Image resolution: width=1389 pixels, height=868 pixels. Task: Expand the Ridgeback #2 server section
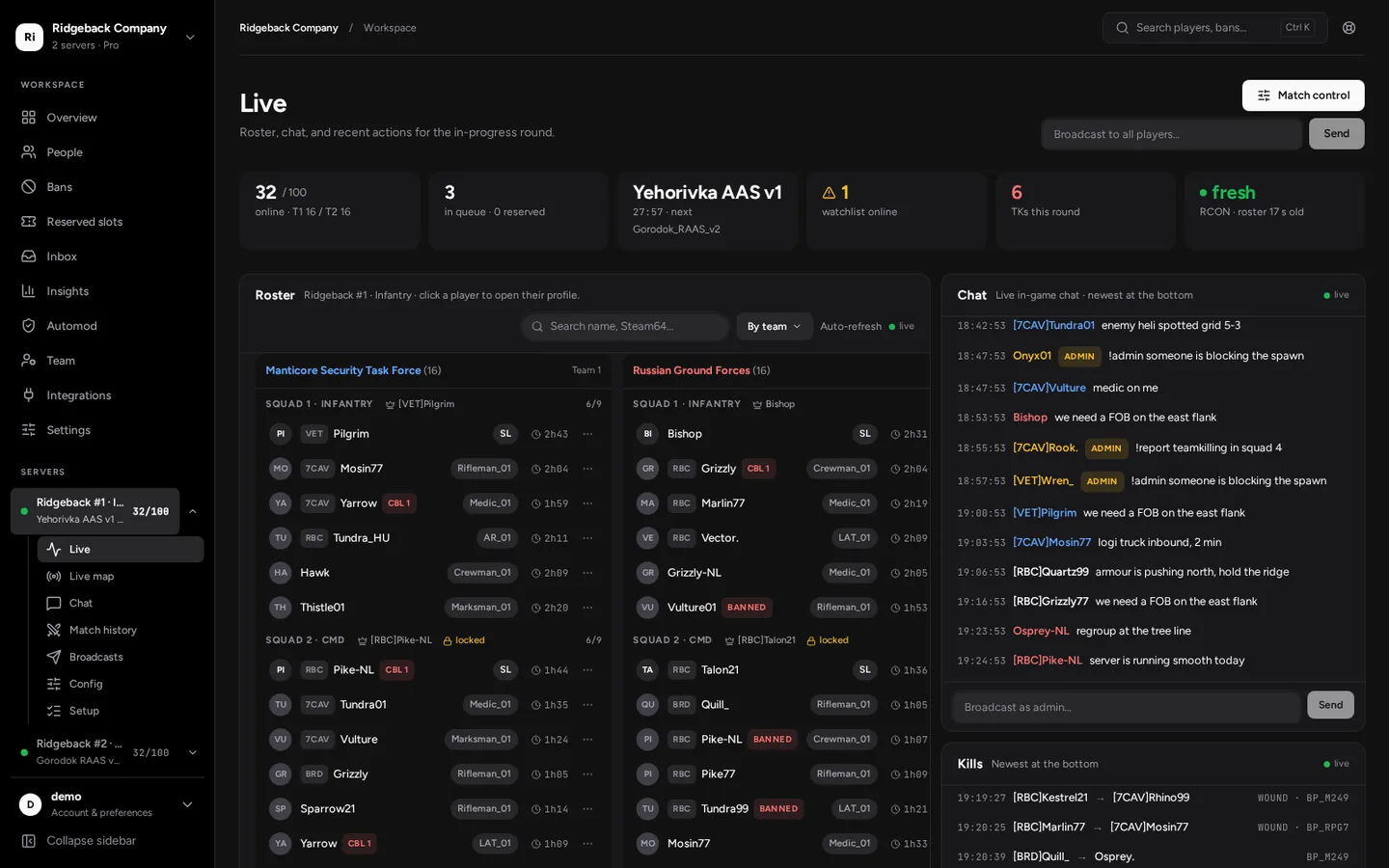[x=192, y=753]
